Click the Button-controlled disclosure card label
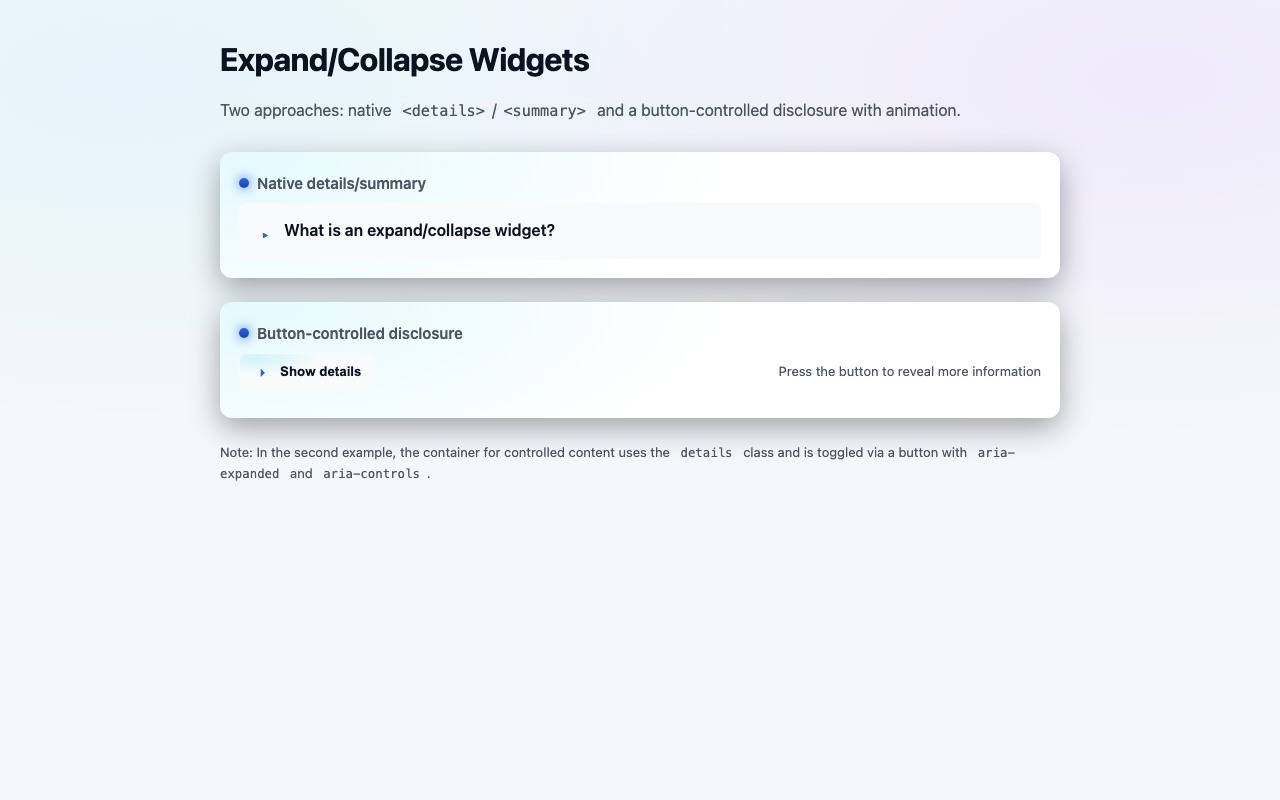Image resolution: width=1280 pixels, height=800 pixels. coord(360,333)
